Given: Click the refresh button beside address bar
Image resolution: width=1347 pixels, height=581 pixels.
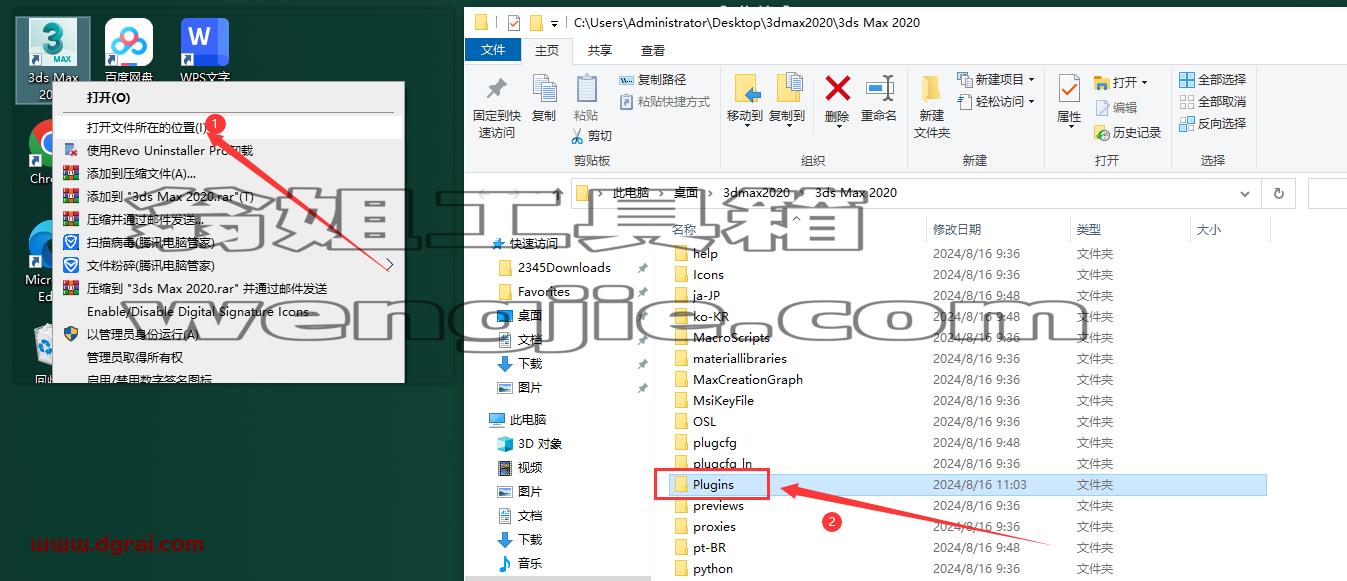Looking at the screenshot, I should pos(1278,193).
